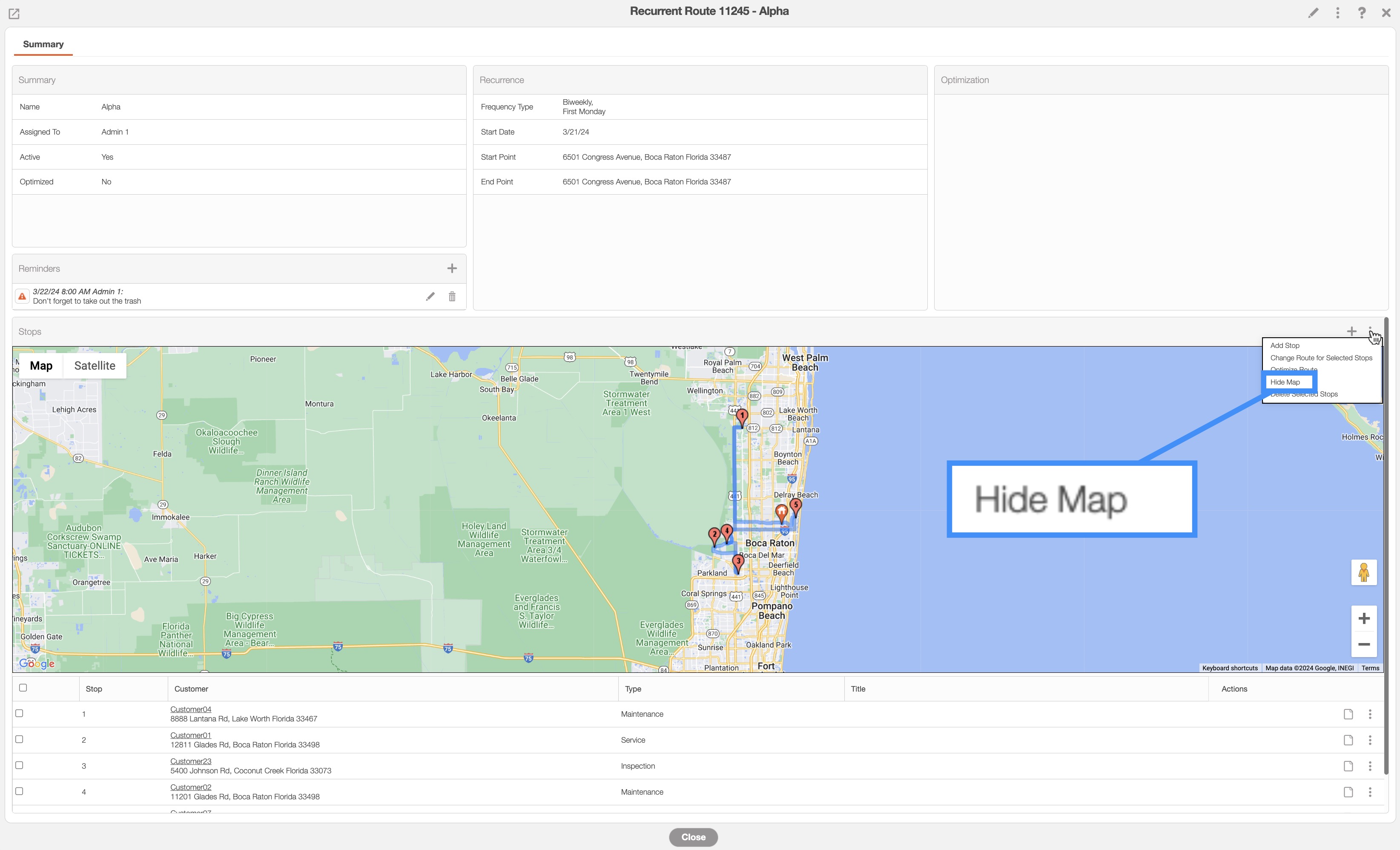The image size is (1400, 850).
Task: Open the note icon for stop 1
Action: [x=1348, y=714]
